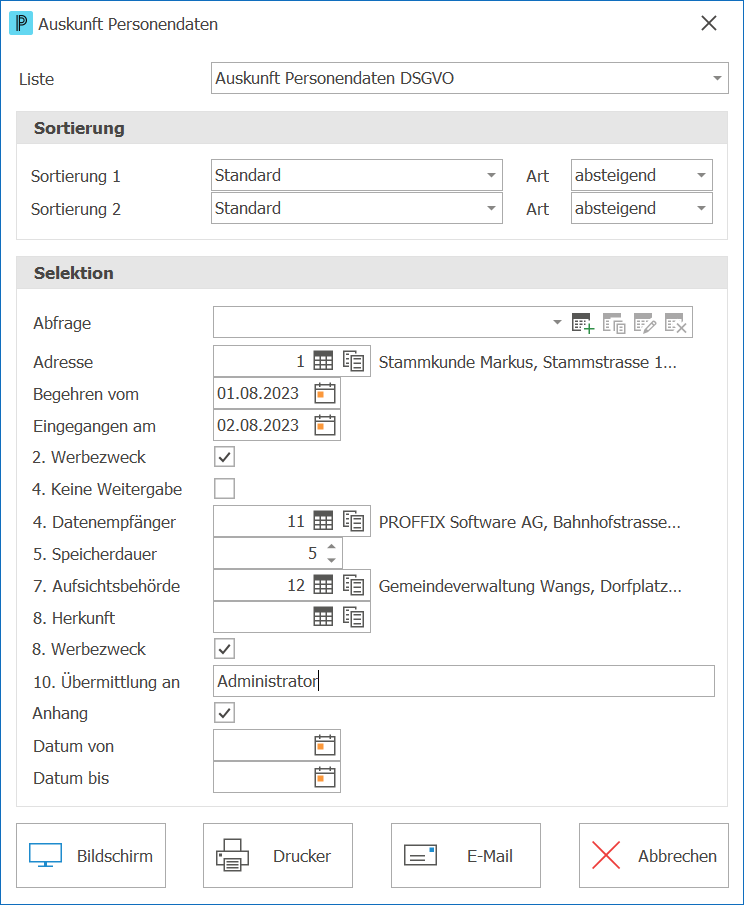Screen dimensions: 744x905
Task: Decrease the Speicherdauer value with down arrow
Action: [331, 560]
